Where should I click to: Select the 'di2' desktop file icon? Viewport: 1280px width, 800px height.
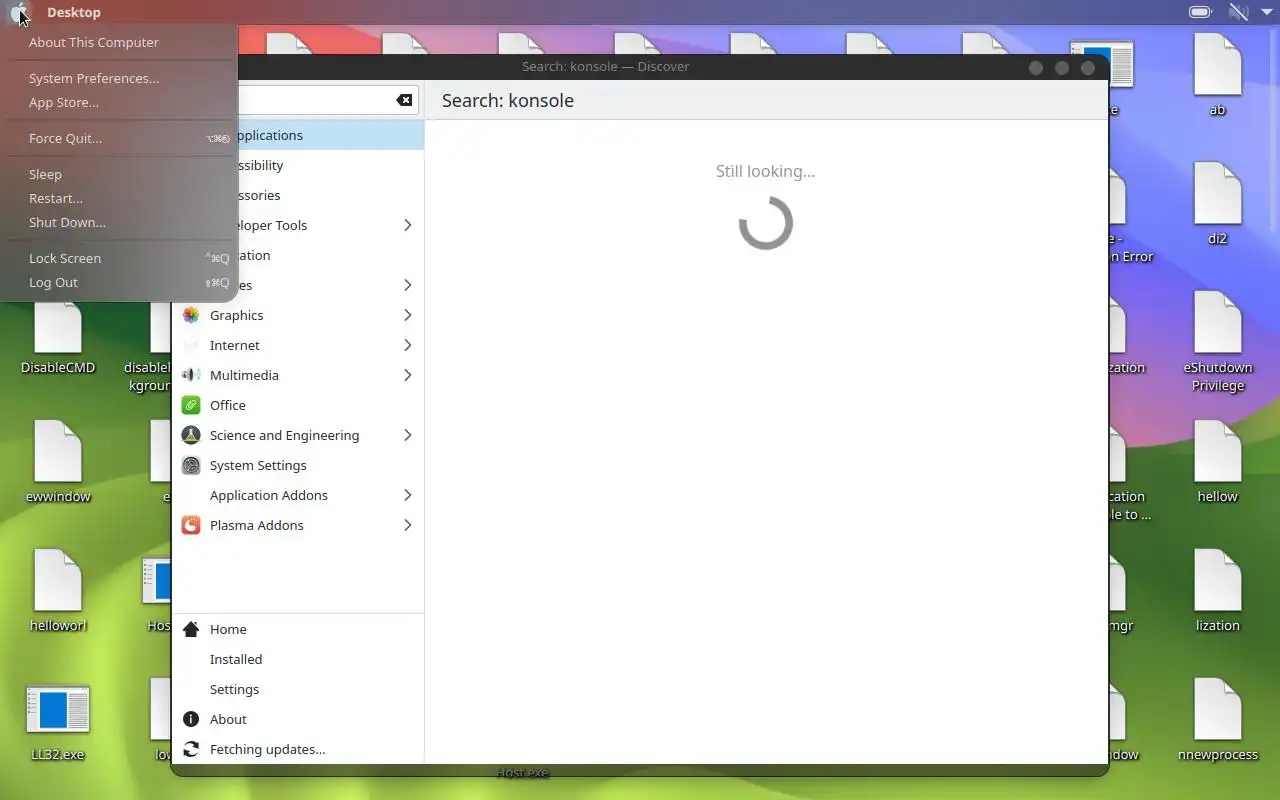1218,194
